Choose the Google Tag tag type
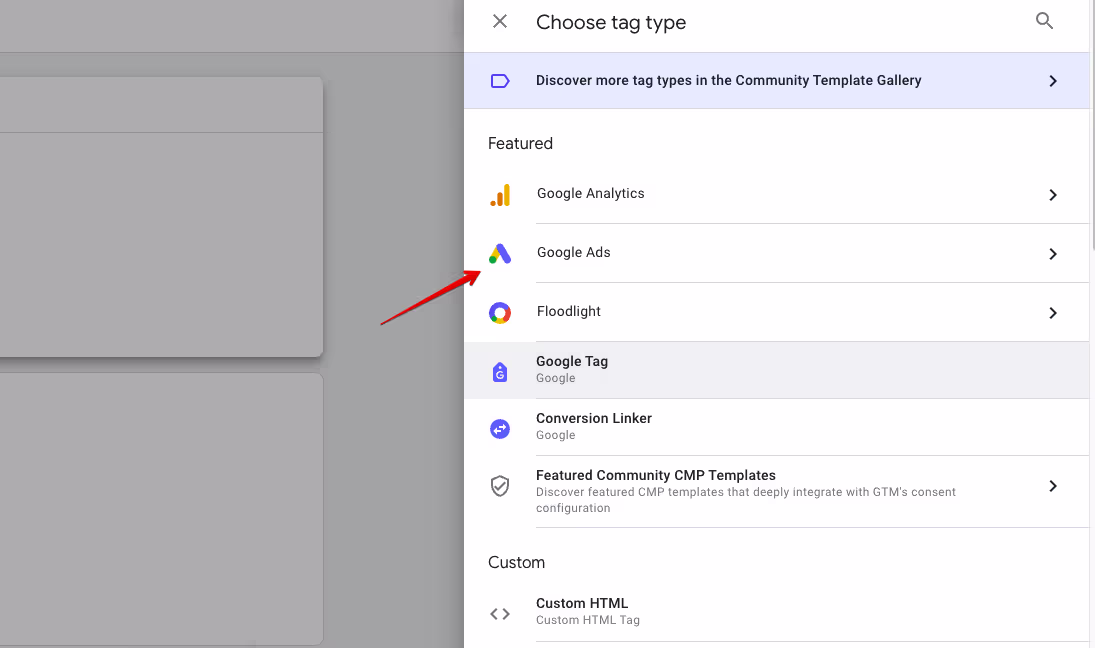1095x648 pixels. coord(777,370)
